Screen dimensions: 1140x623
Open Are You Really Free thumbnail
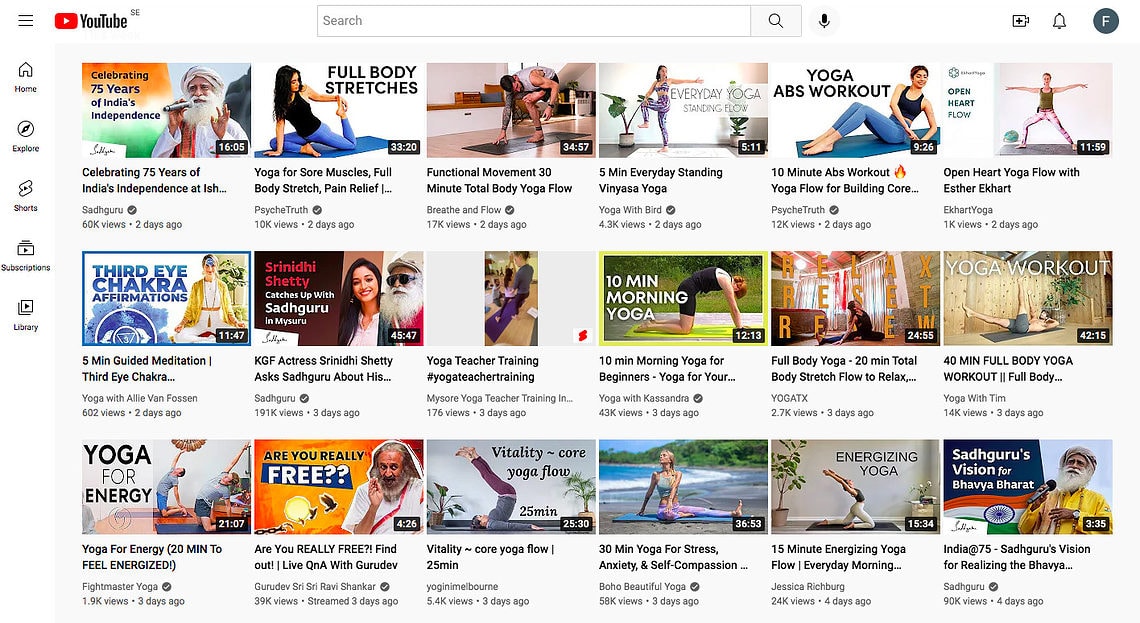[339, 486]
